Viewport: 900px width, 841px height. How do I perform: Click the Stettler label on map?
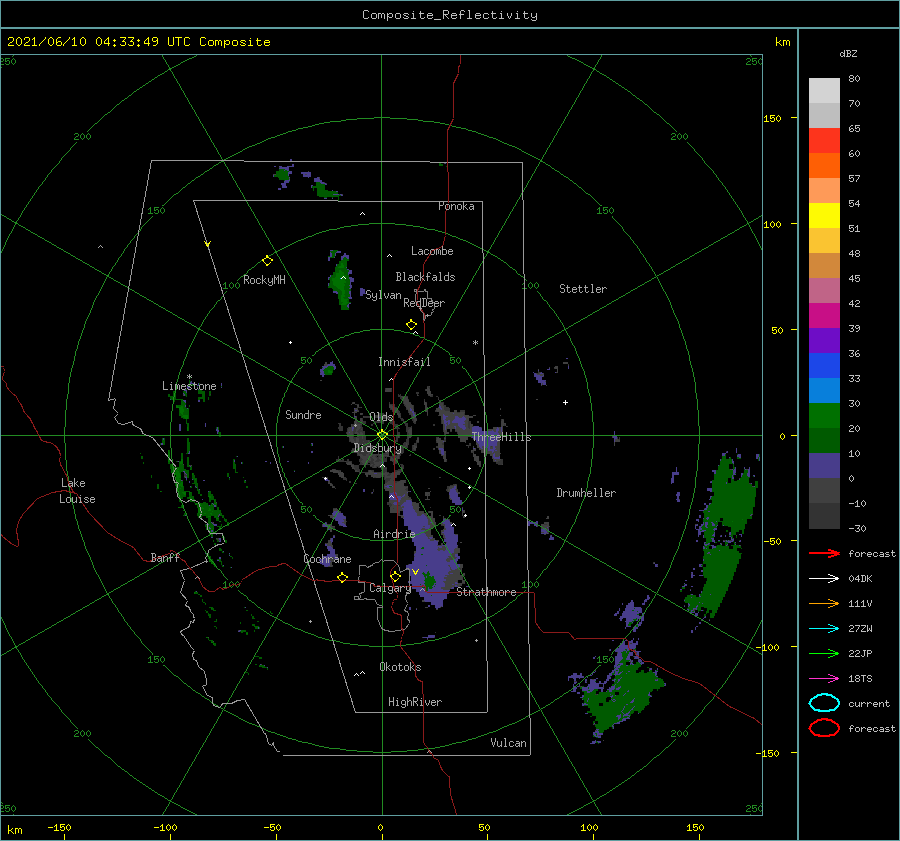pos(583,289)
